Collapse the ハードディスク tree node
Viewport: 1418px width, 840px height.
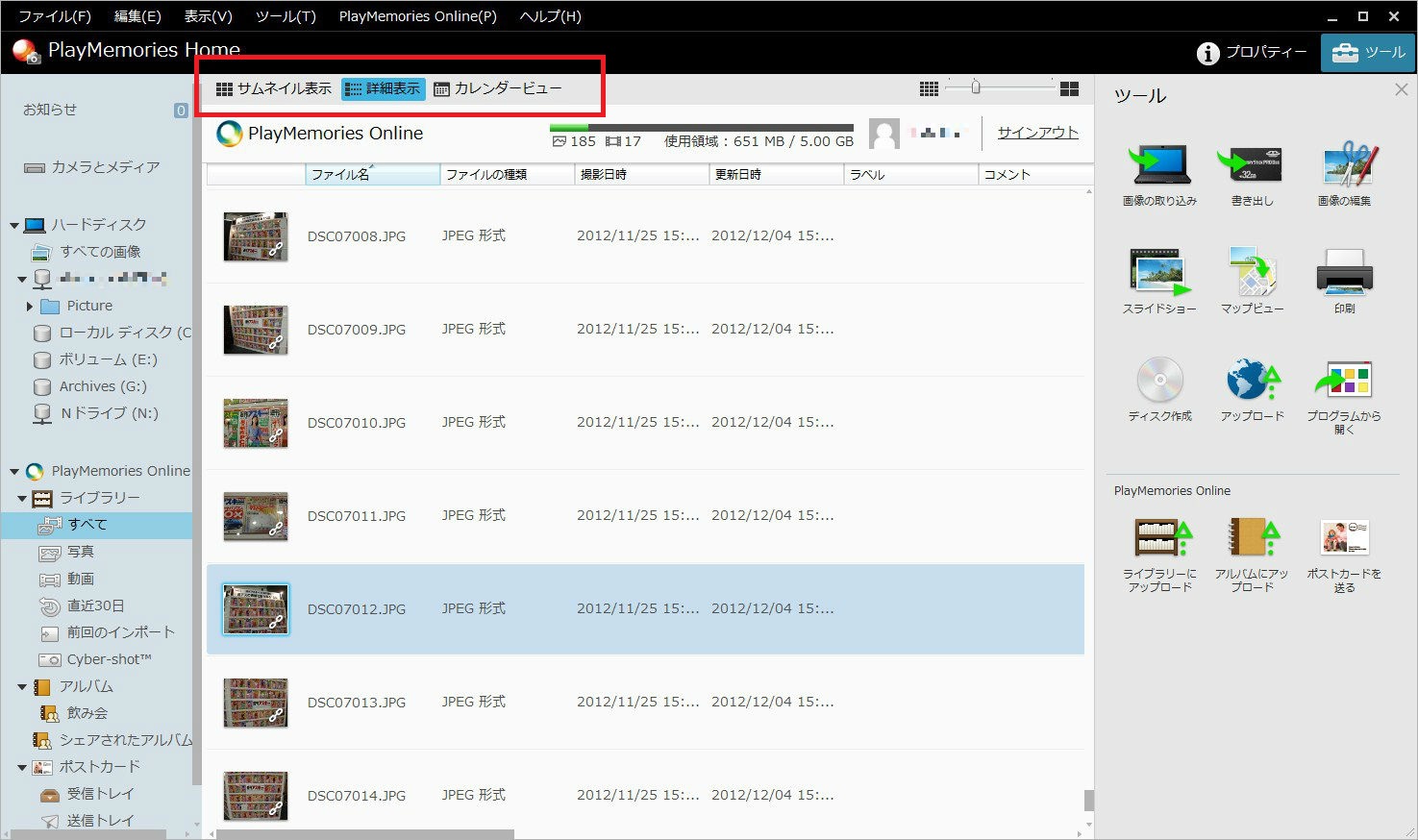14,226
